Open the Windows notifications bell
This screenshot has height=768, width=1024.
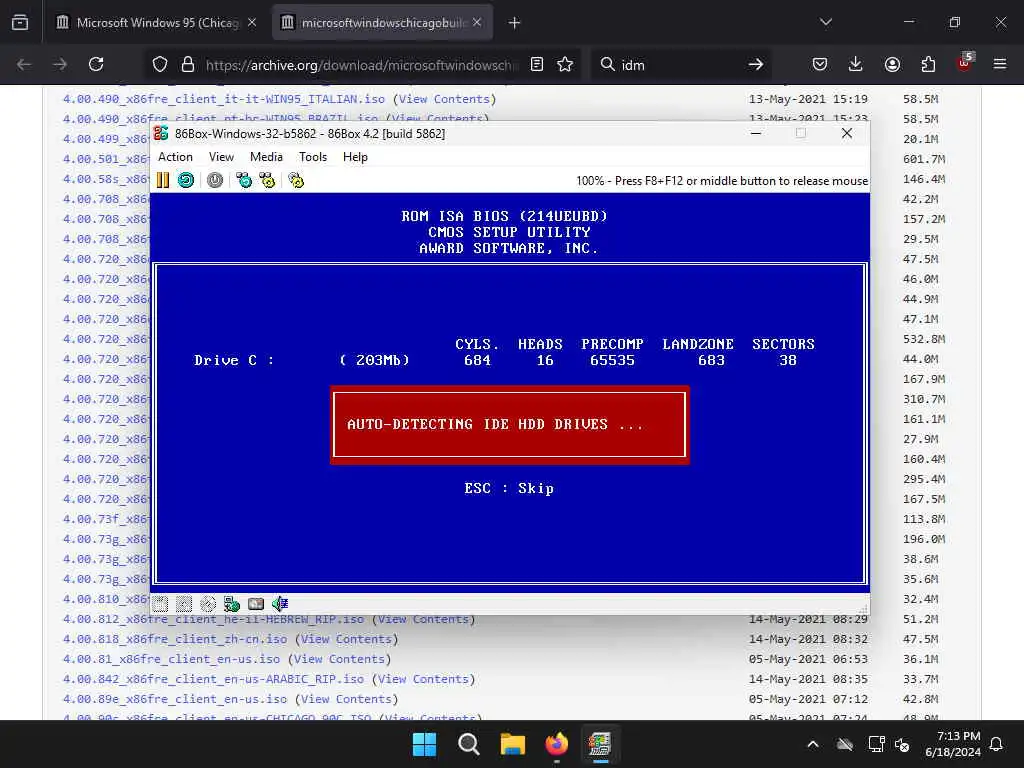(997, 744)
